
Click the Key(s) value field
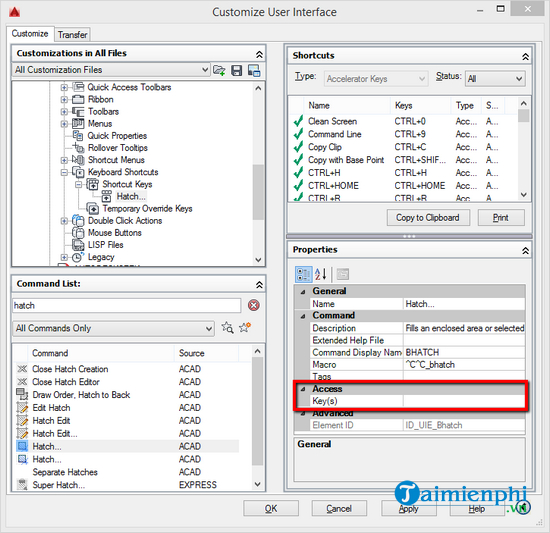coord(464,401)
